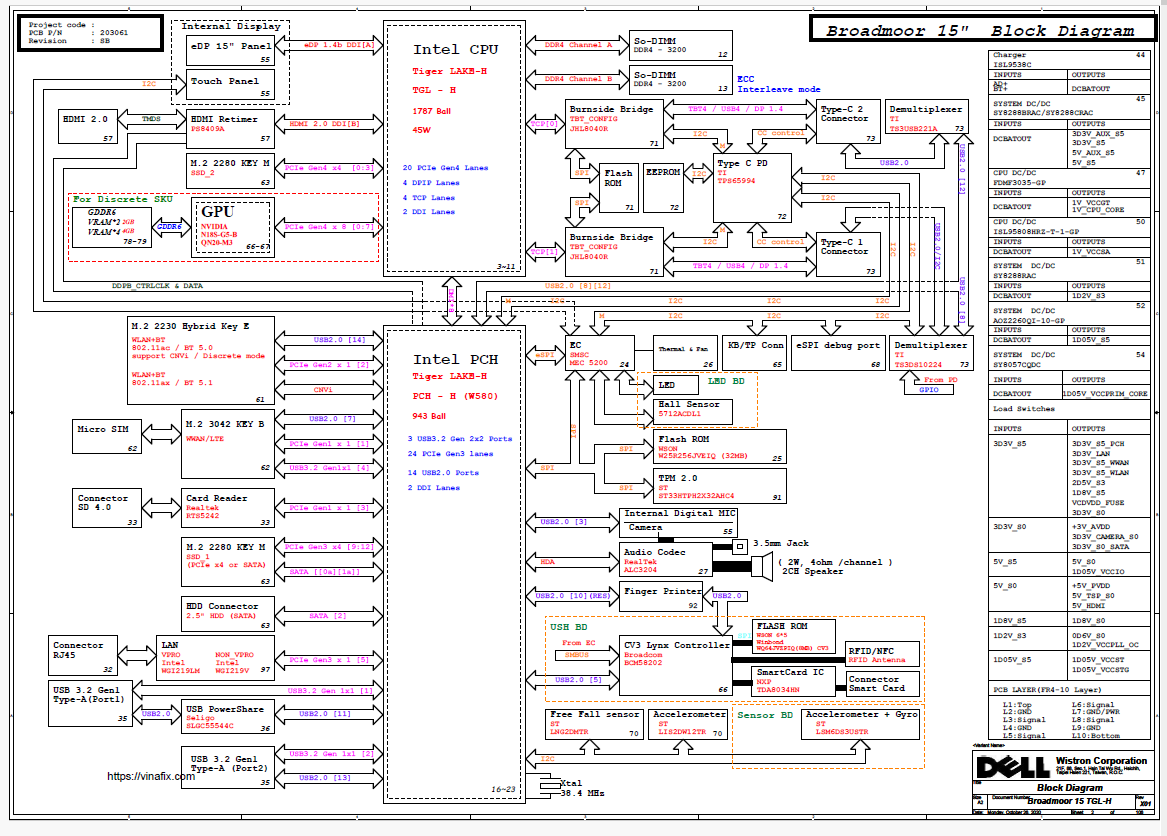Select the Accelerometer + Gyro block
The image size is (1167, 836).
(x=862, y=724)
